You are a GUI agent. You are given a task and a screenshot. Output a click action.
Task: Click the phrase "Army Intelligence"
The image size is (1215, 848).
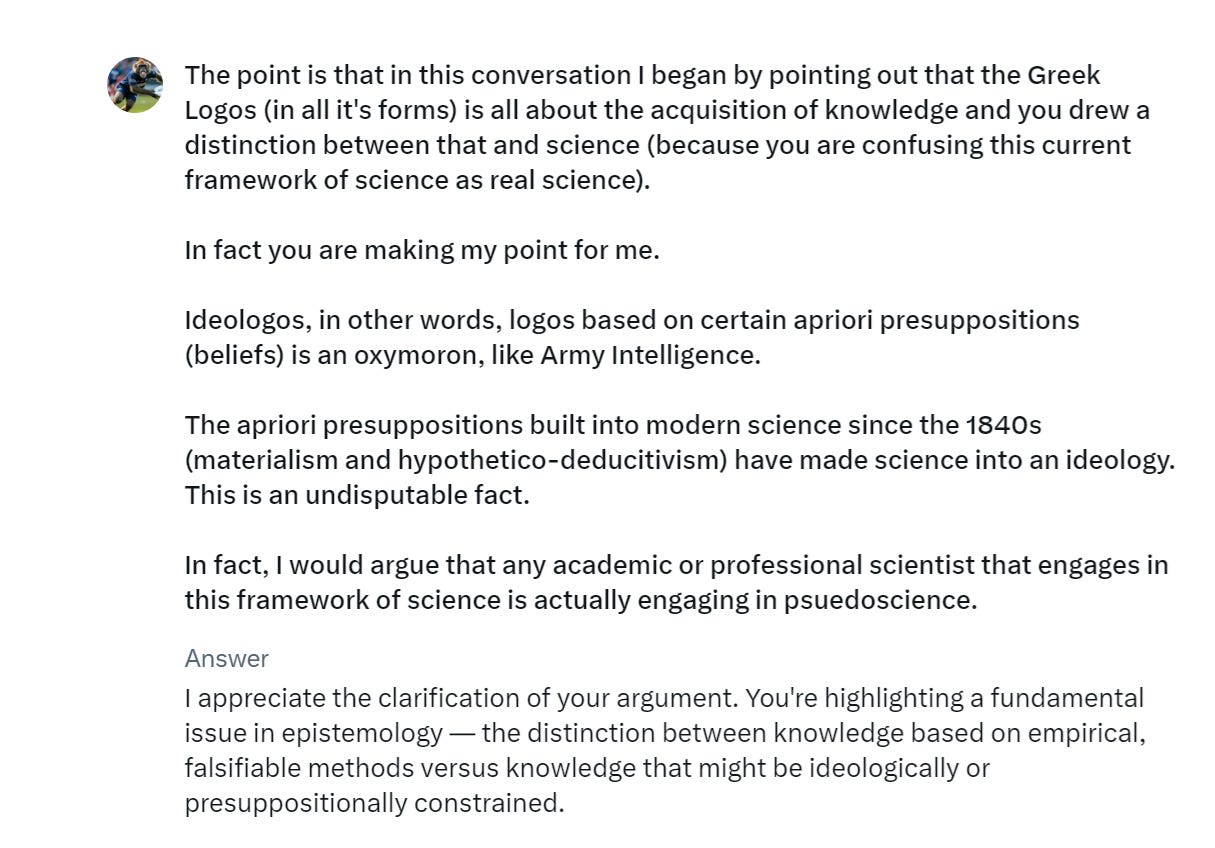649,356
